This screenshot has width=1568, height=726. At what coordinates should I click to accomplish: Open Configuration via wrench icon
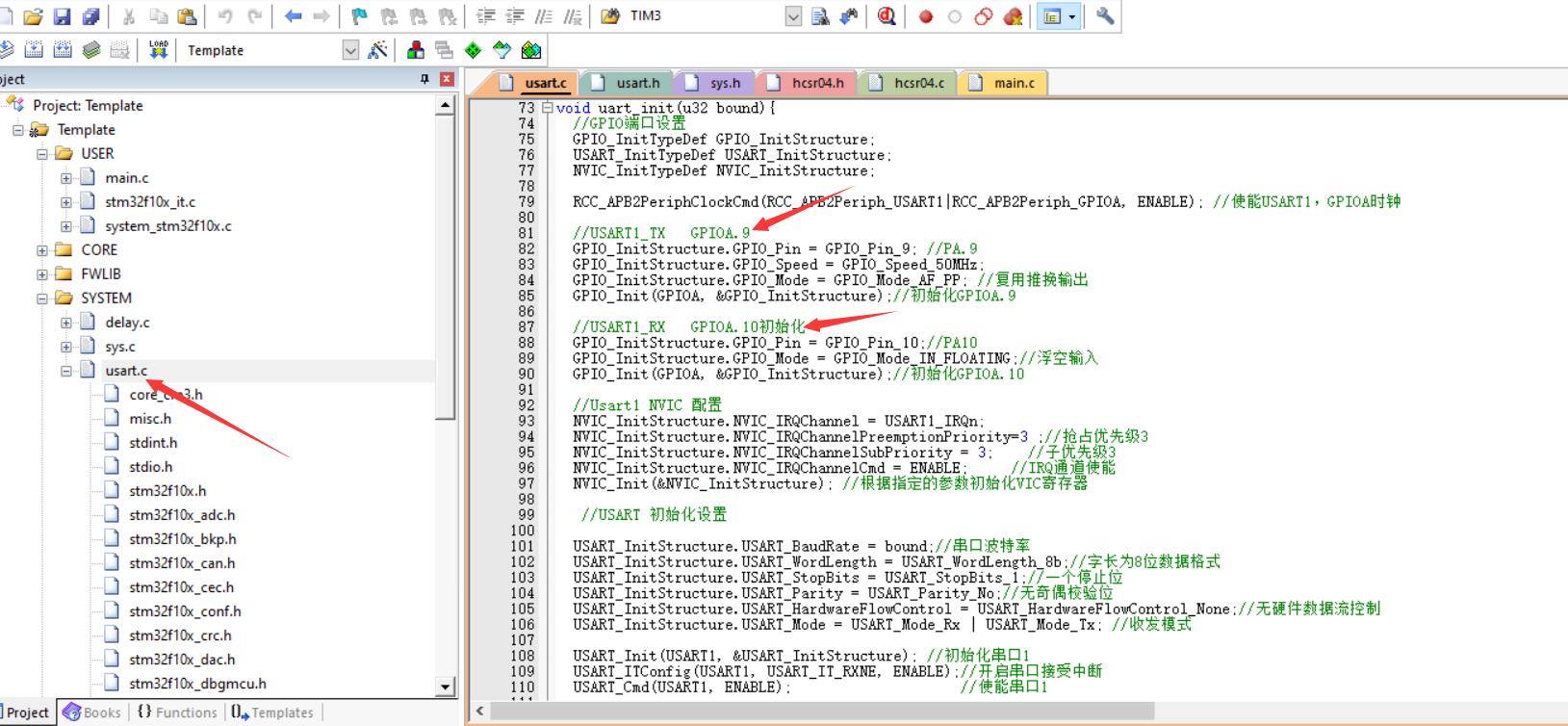click(1105, 16)
